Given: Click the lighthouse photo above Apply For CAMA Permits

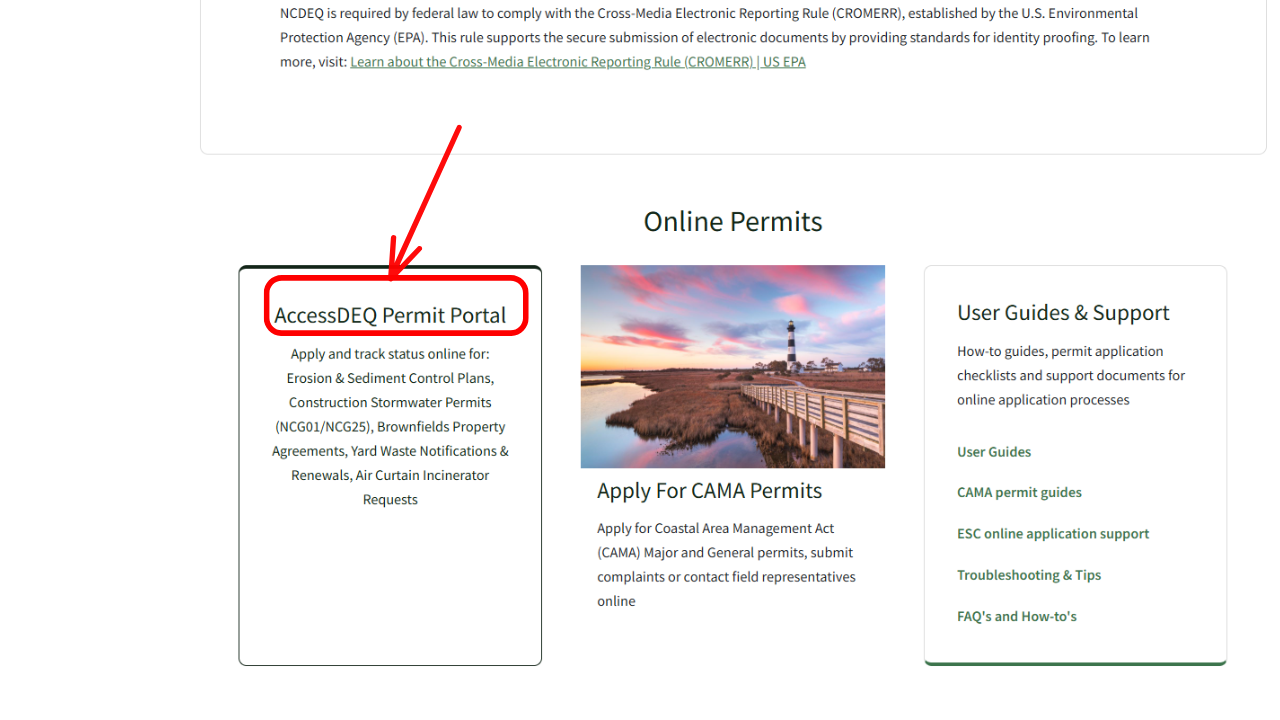Looking at the screenshot, I should point(732,366).
